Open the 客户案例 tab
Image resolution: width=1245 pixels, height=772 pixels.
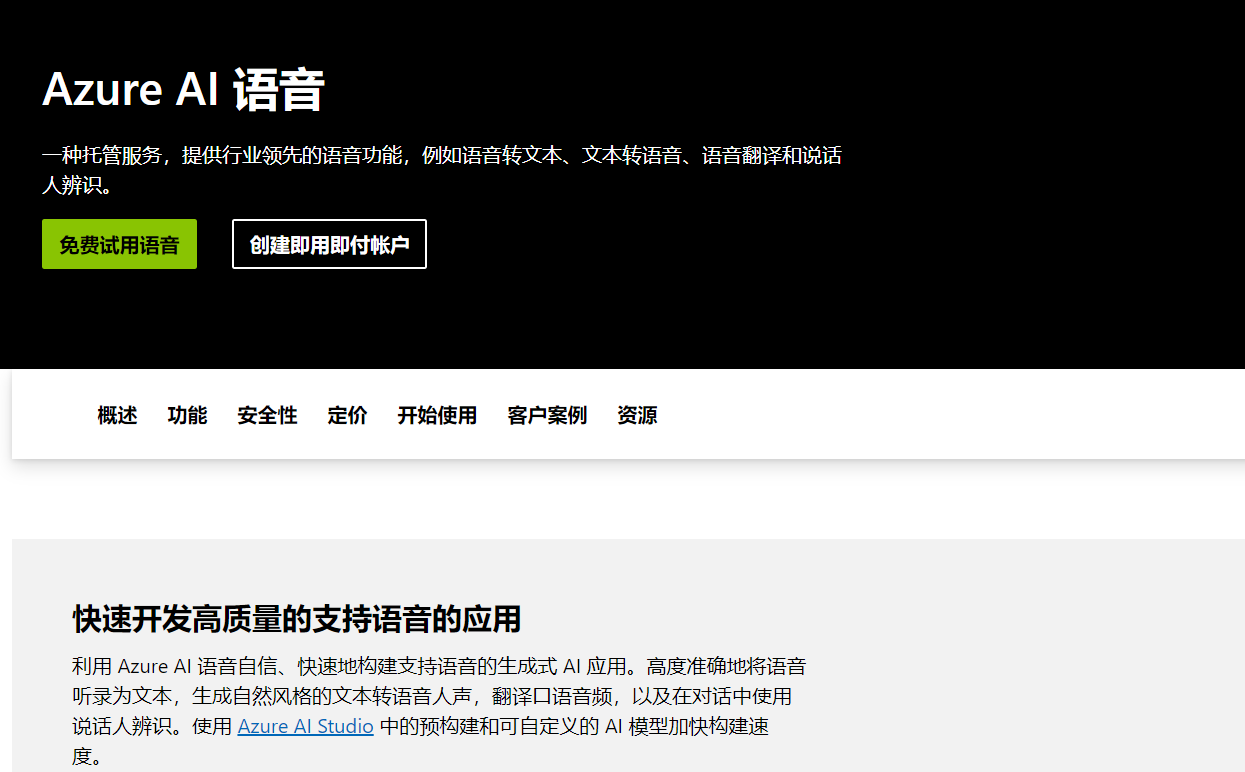pyautogui.click(x=547, y=415)
